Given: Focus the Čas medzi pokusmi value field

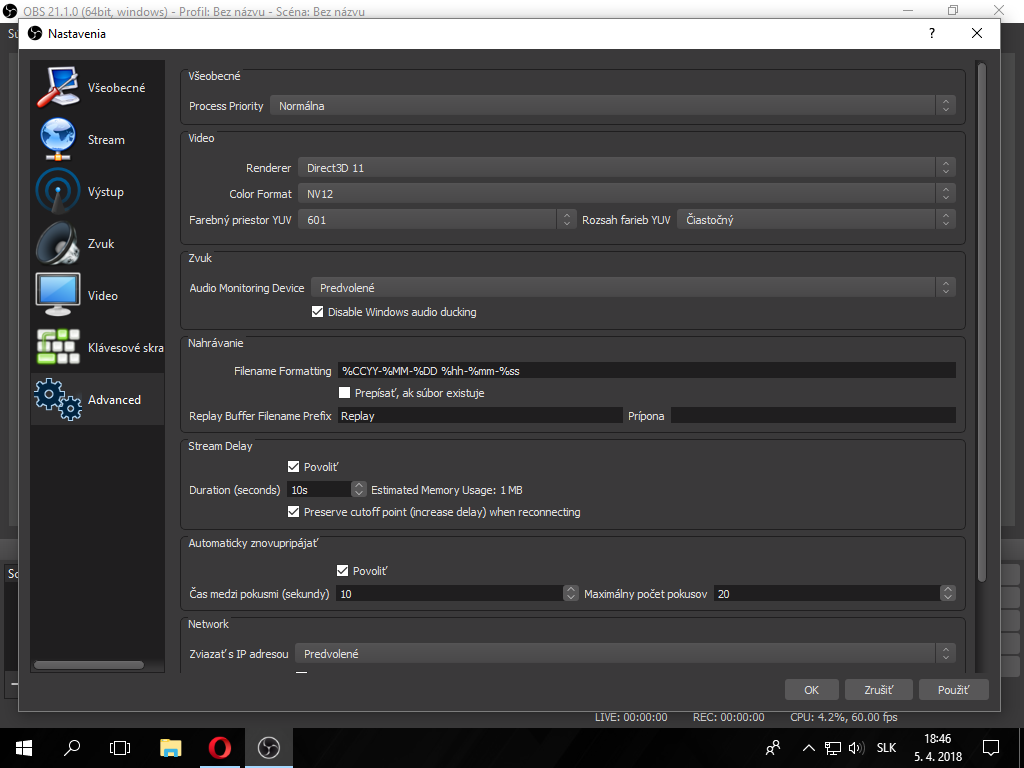Looking at the screenshot, I should point(450,593).
